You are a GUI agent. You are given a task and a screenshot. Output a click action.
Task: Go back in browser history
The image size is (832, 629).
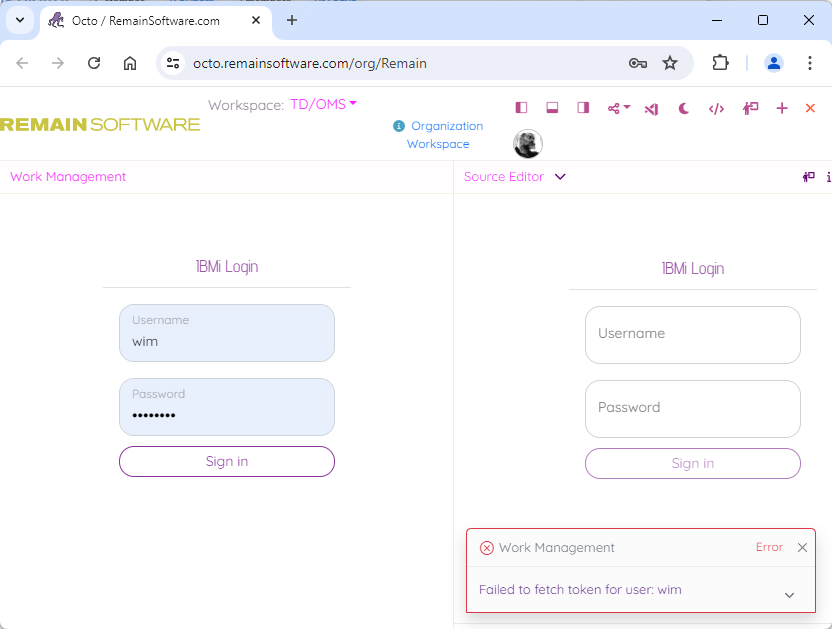pos(22,63)
